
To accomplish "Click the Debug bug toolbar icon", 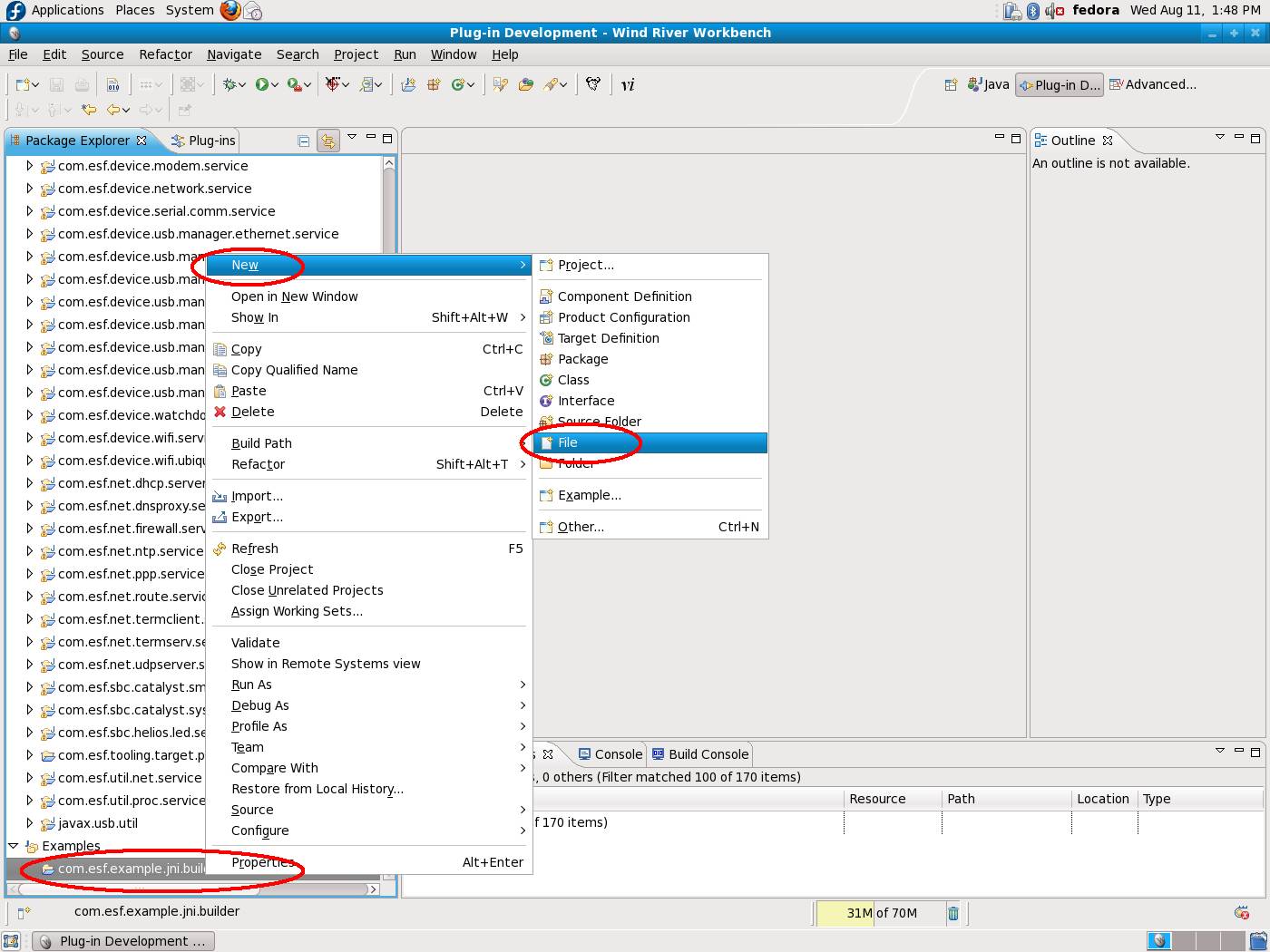I will click(230, 84).
